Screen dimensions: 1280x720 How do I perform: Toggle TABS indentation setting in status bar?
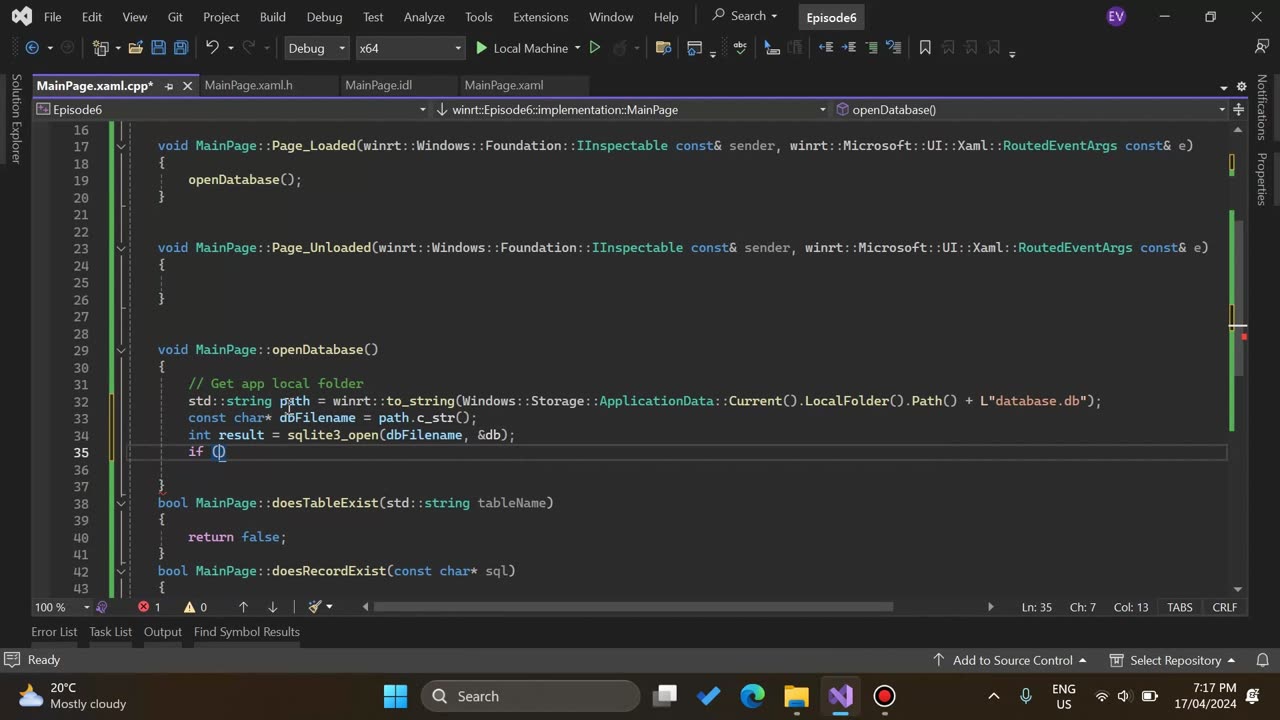click(1180, 607)
